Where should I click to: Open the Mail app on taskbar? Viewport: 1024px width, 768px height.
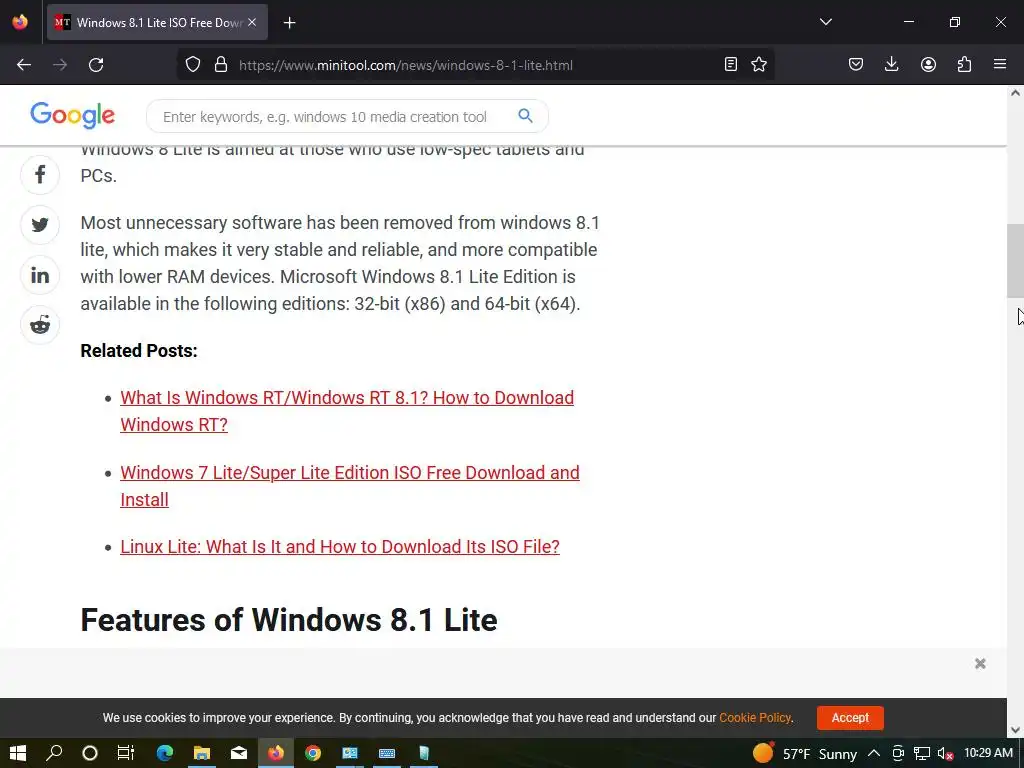[x=239, y=753]
